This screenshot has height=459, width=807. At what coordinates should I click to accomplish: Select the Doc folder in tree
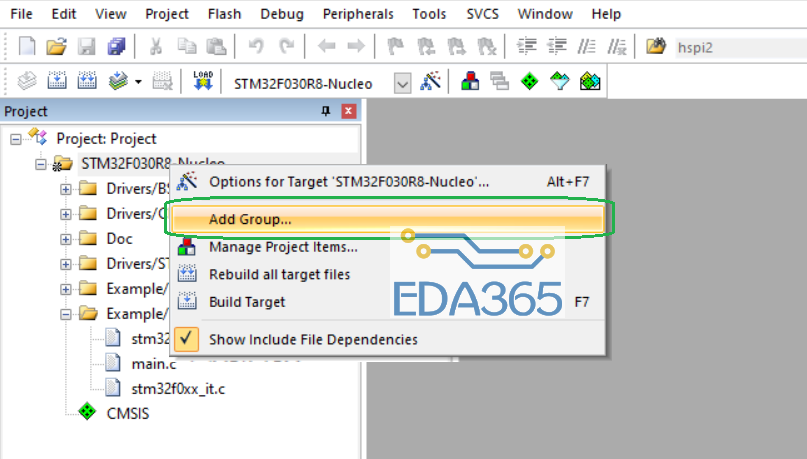[x=119, y=239]
